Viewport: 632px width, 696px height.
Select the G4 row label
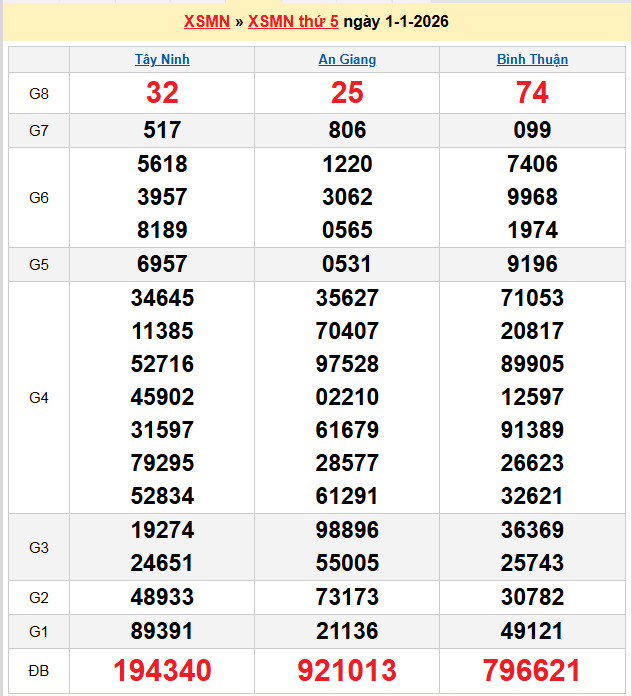point(39,397)
